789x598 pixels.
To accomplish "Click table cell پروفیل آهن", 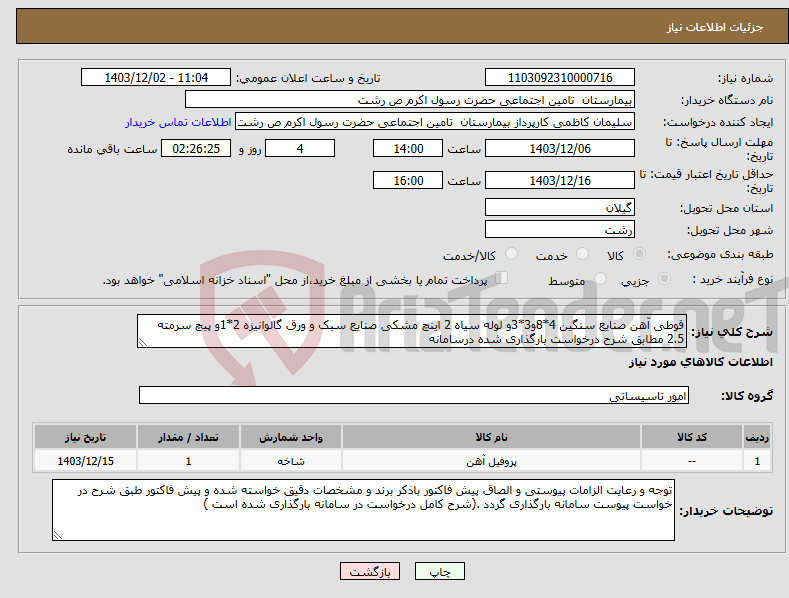I will pos(491,461).
